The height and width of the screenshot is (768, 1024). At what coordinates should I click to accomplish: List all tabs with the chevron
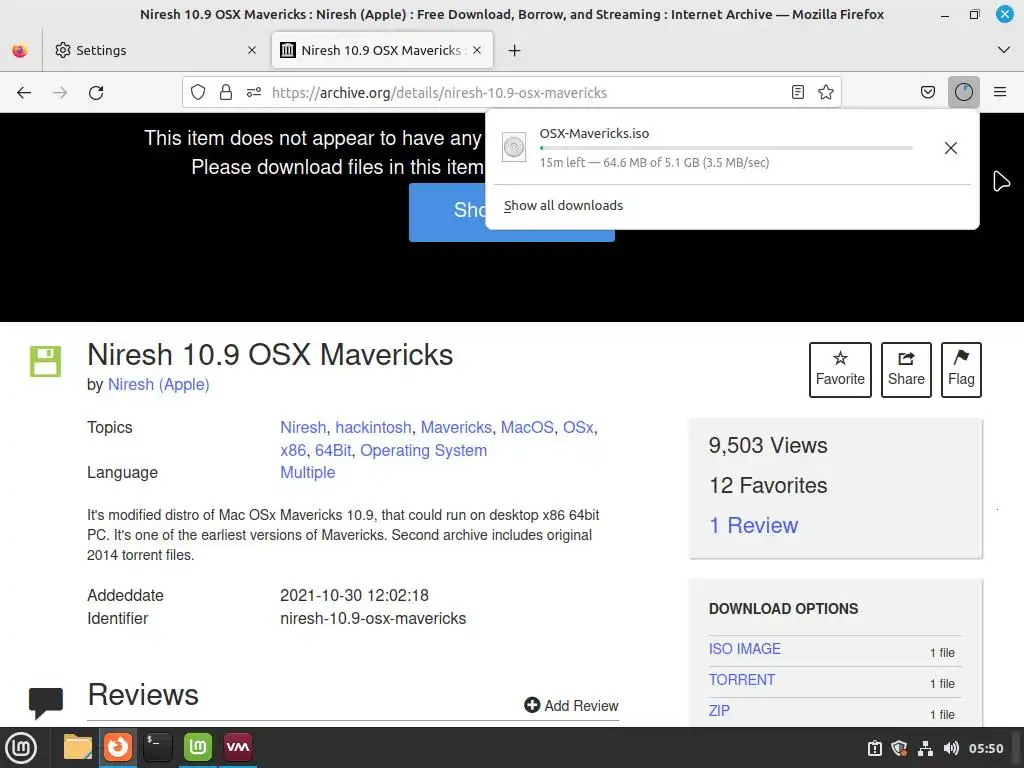tap(1004, 50)
